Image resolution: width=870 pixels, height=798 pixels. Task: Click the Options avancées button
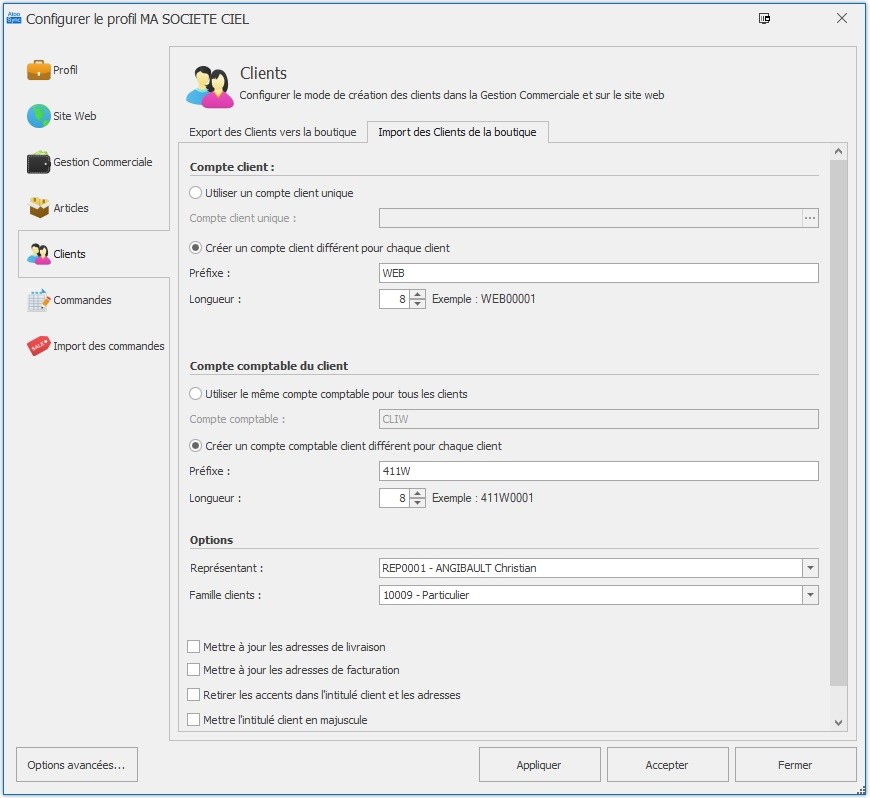pyautogui.click(x=77, y=765)
